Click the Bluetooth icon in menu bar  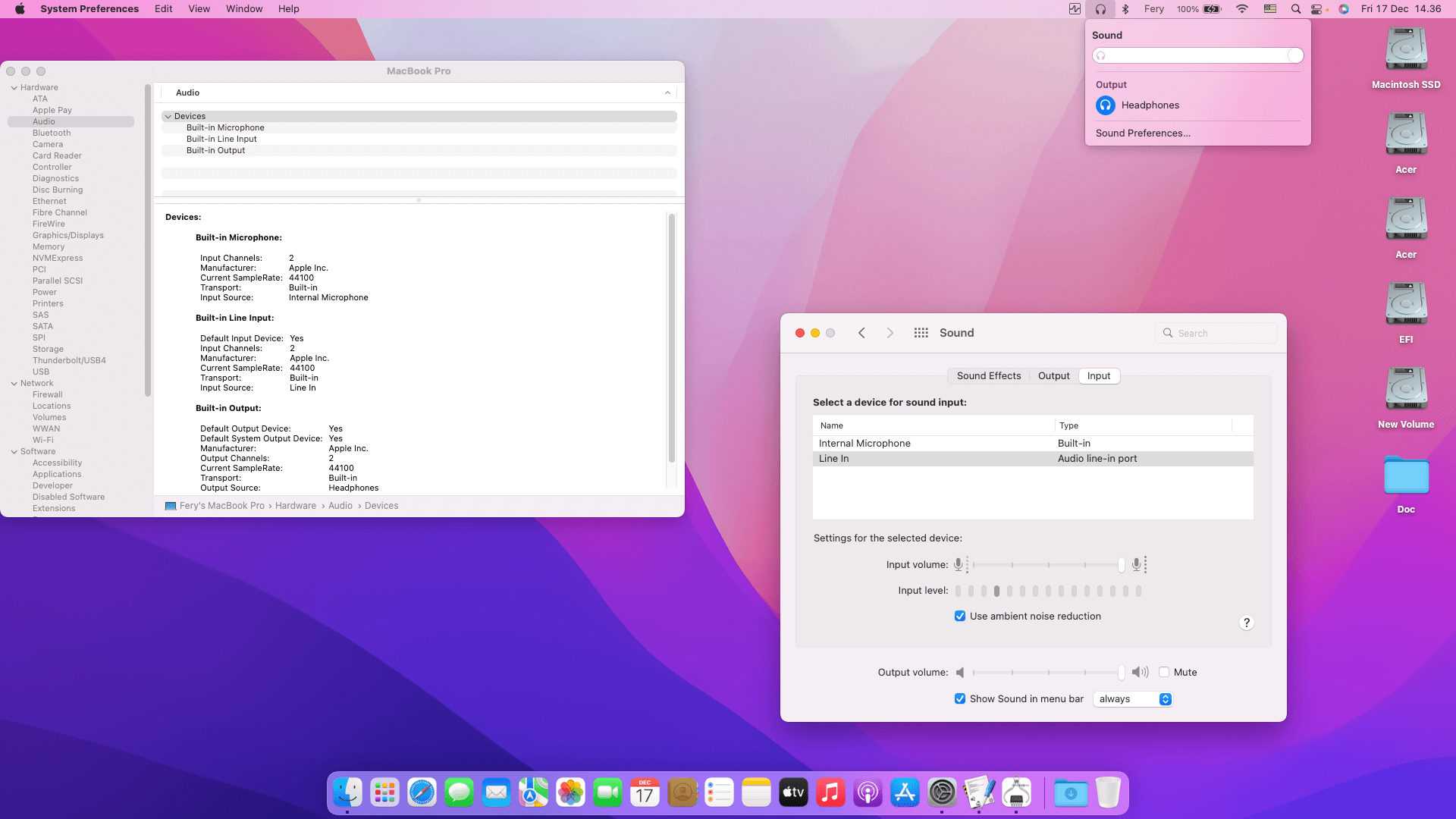1125,9
